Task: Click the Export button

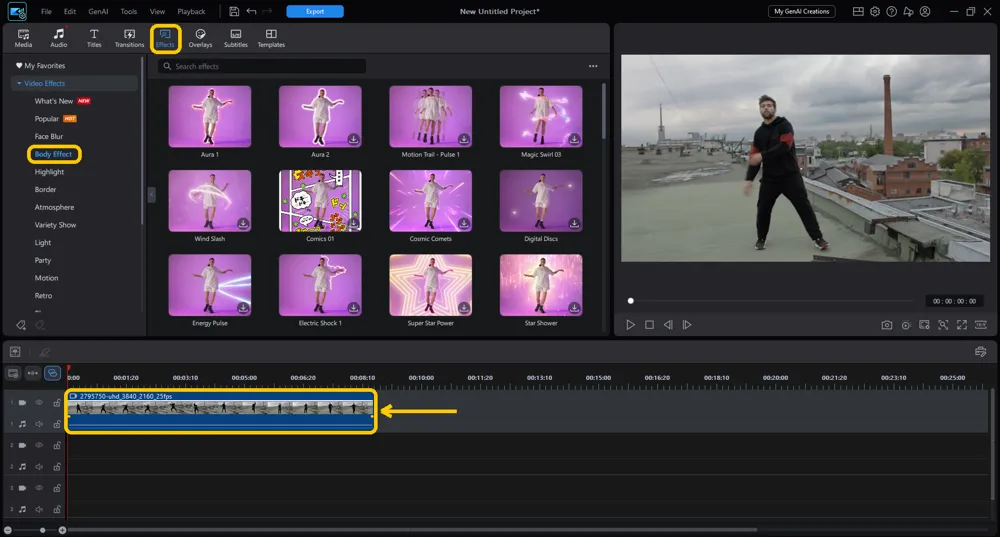Action: click(x=315, y=11)
